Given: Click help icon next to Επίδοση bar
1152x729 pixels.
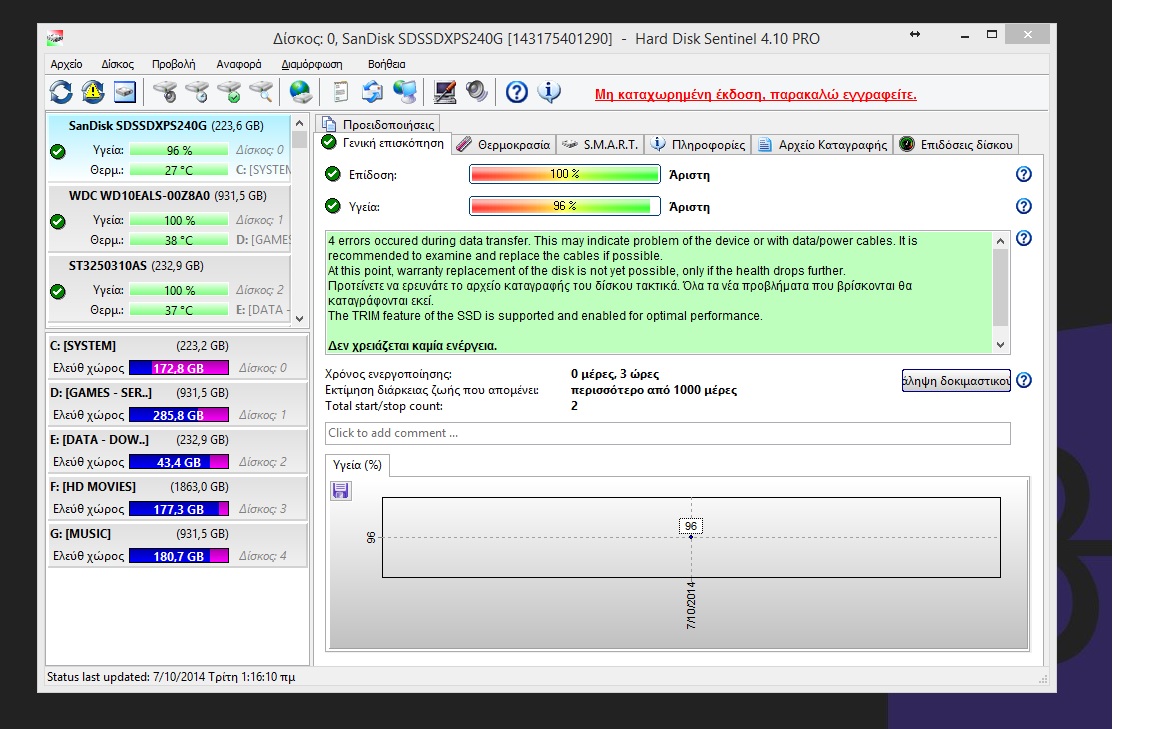Looking at the screenshot, I should pos(1023,174).
